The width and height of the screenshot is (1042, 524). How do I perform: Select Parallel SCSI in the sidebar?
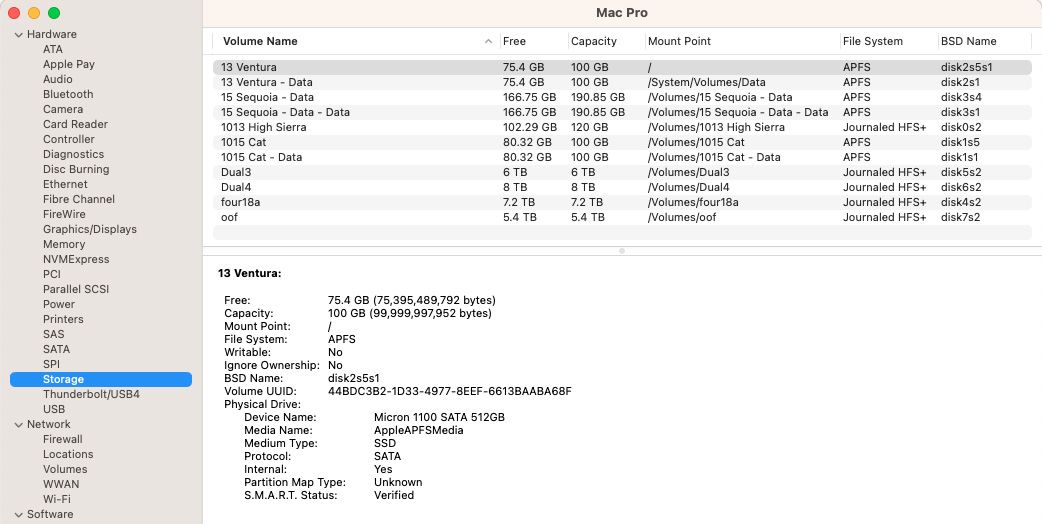[x=76, y=290]
